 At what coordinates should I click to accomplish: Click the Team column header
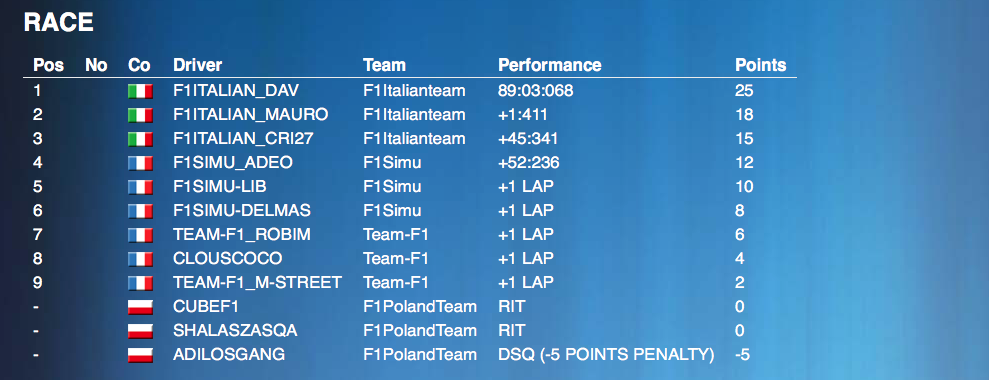point(384,65)
